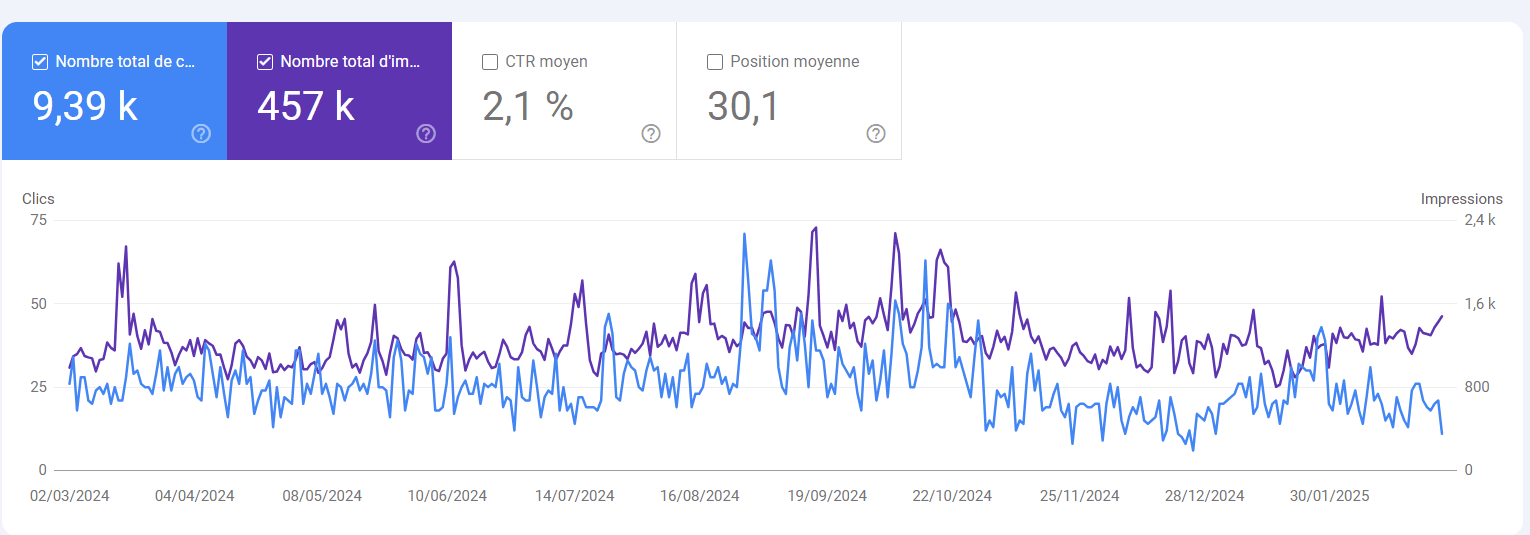The width and height of the screenshot is (1530, 535).
Task: Click the 08/05/2024 date label
Action: tap(322, 496)
